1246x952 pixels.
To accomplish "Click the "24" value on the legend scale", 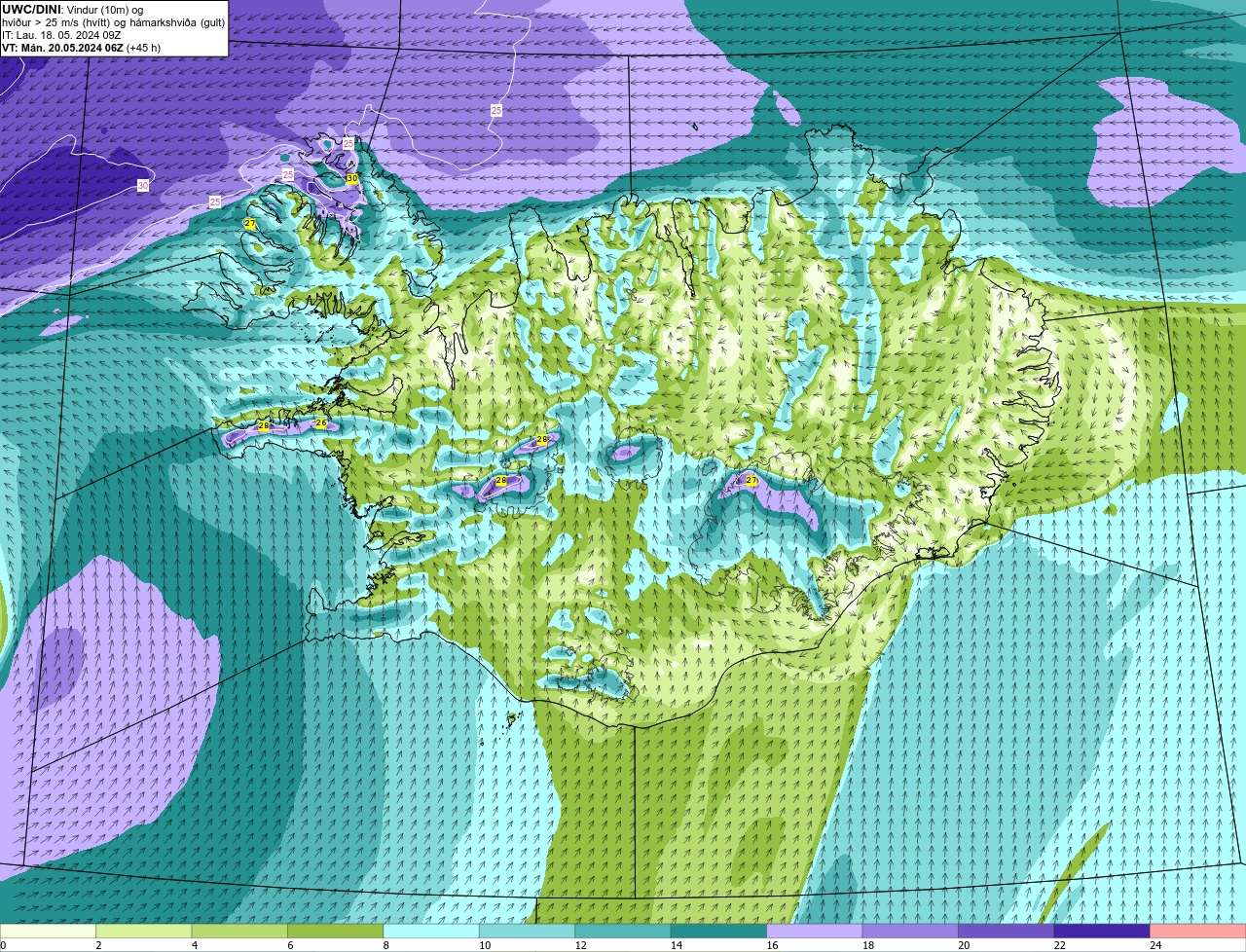I will pos(1155,945).
